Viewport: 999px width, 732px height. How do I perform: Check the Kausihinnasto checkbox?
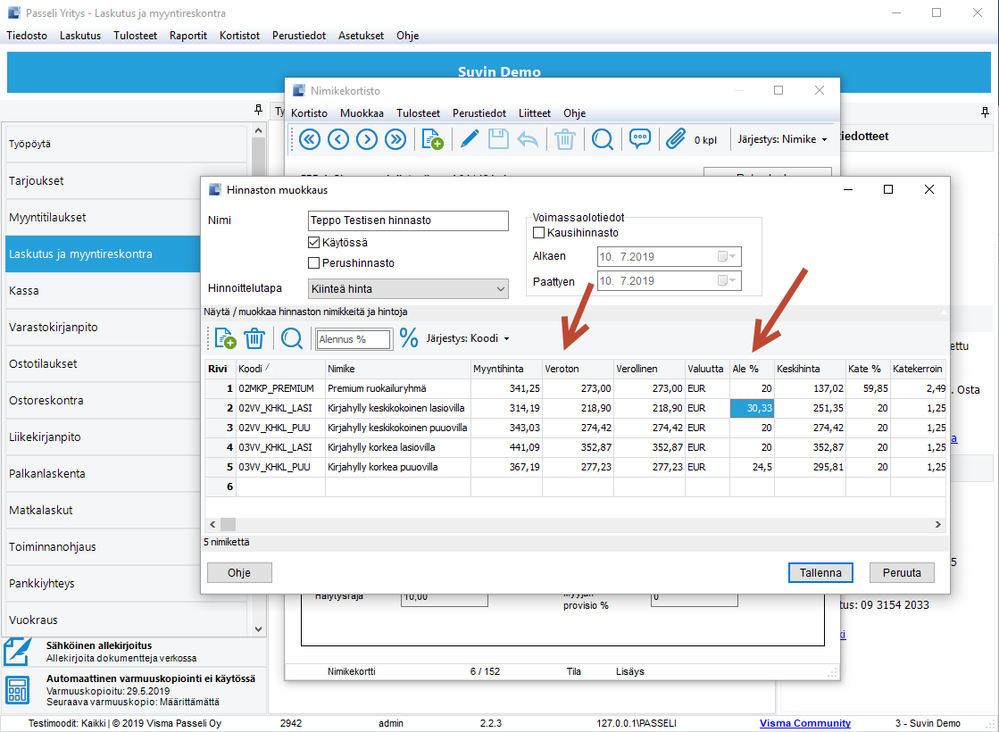539,233
